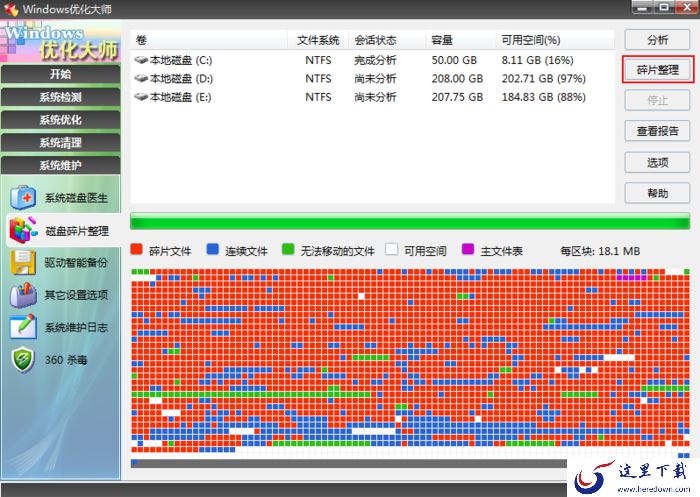Click the red 碎片文件 legend swatch
The width and height of the screenshot is (700, 497).
click(137, 249)
